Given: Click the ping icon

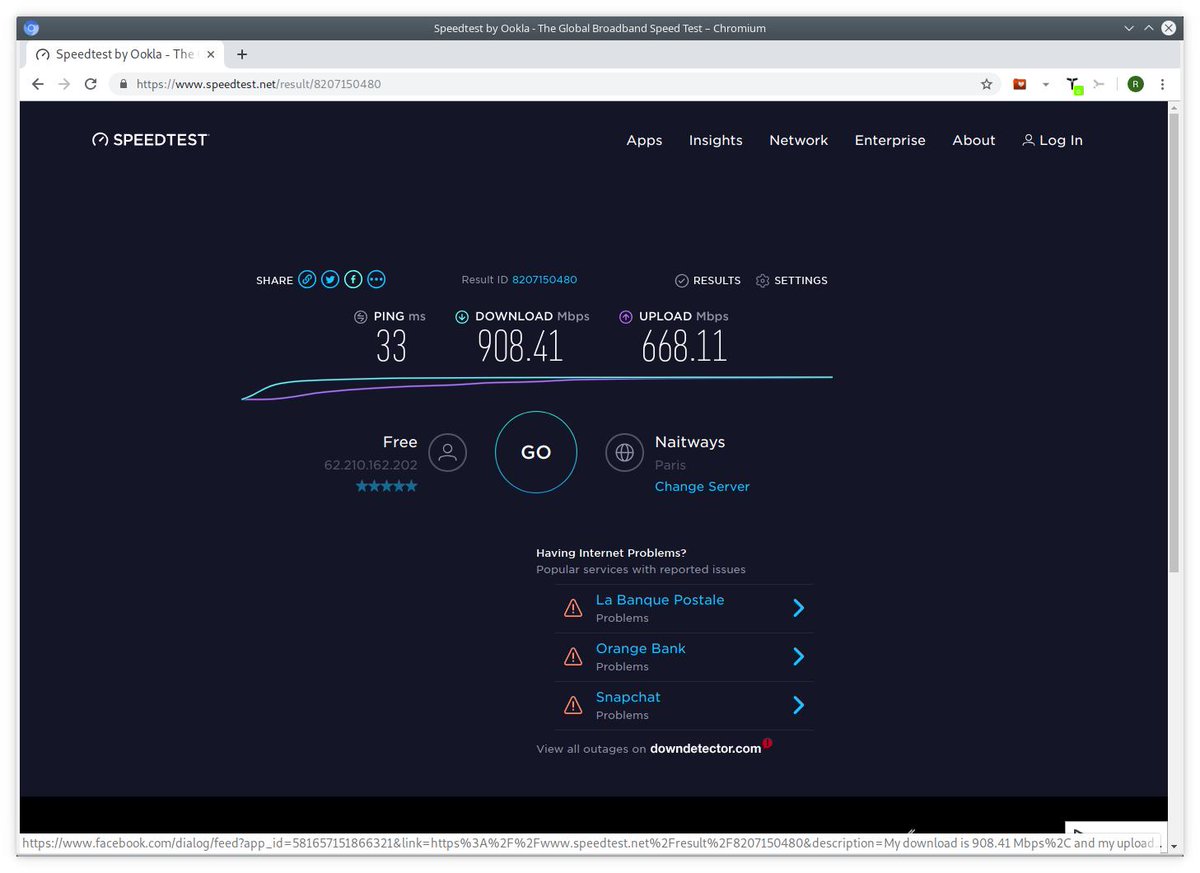Looking at the screenshot, I should (x=361, y=317).
